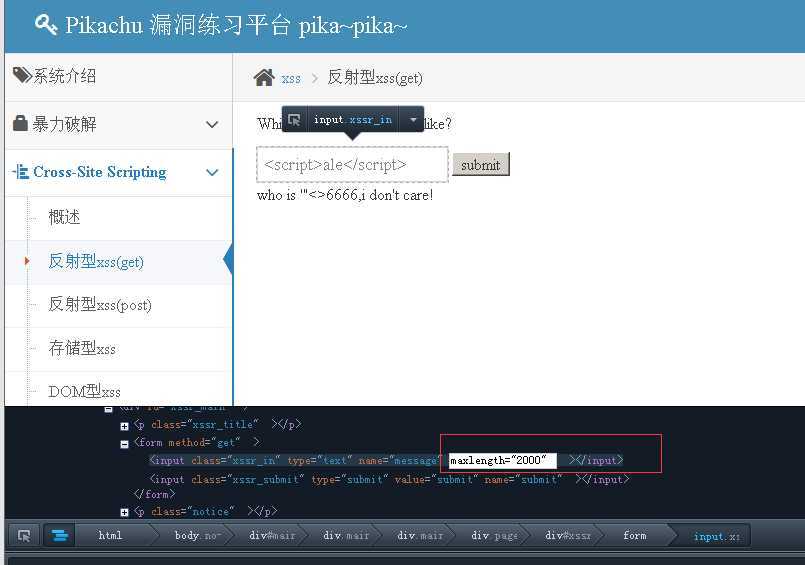This screenshot has width=805, height=565.
Task: Edit the maxlength="2000" attribute box
Action: click(503, 460)
